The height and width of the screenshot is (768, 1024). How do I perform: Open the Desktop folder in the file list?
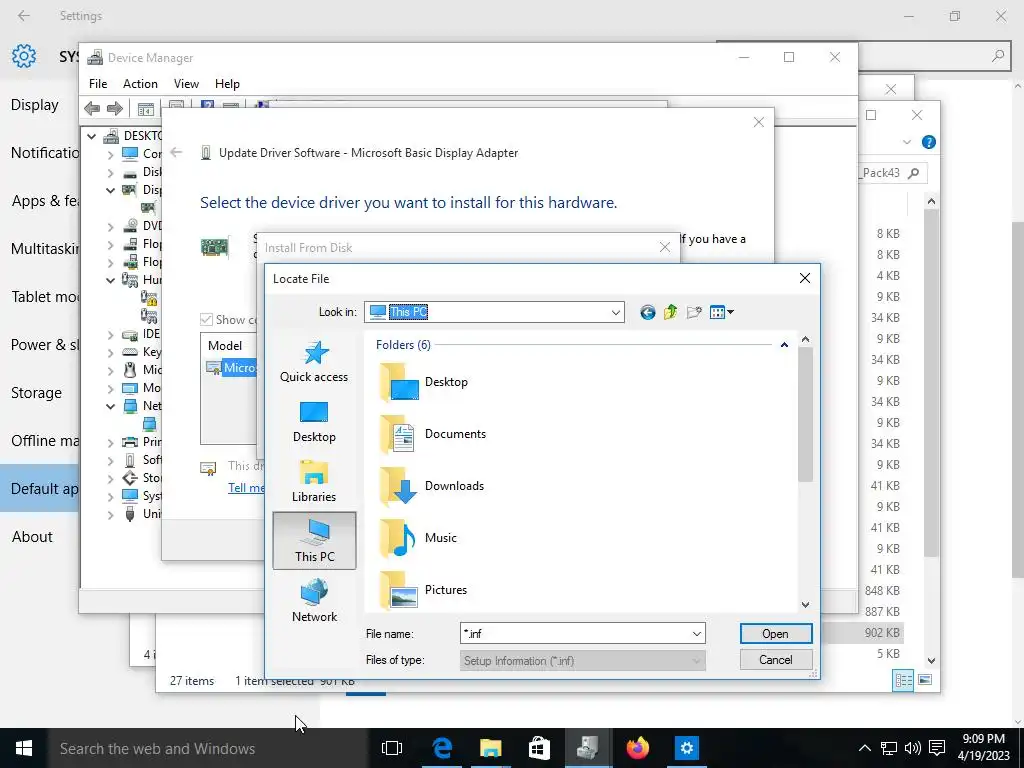tap(424, 382)
